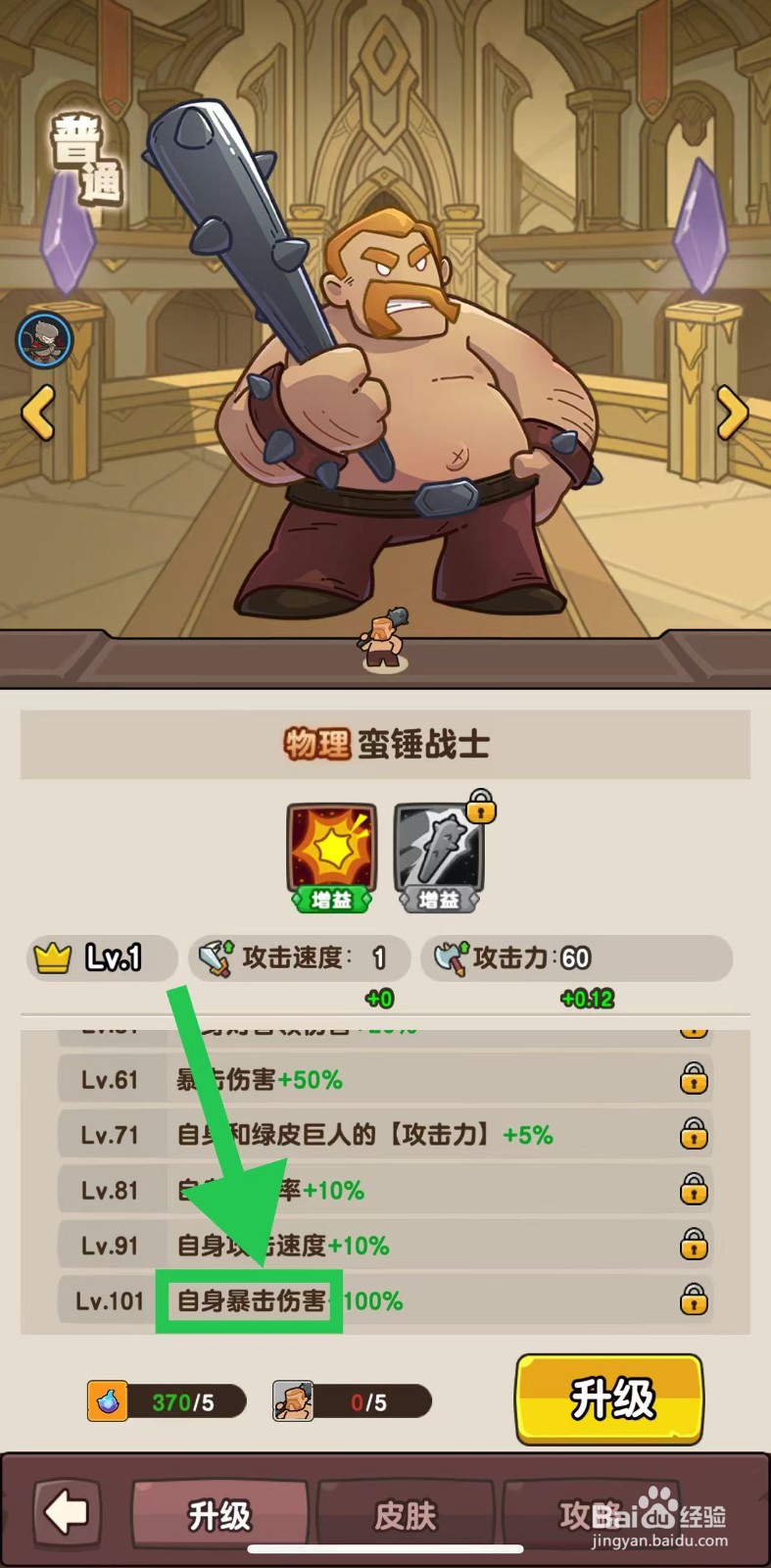Click the yellow 升级 upgrade button
The width and height of the screenshot is (771, 1568).
609,1399
